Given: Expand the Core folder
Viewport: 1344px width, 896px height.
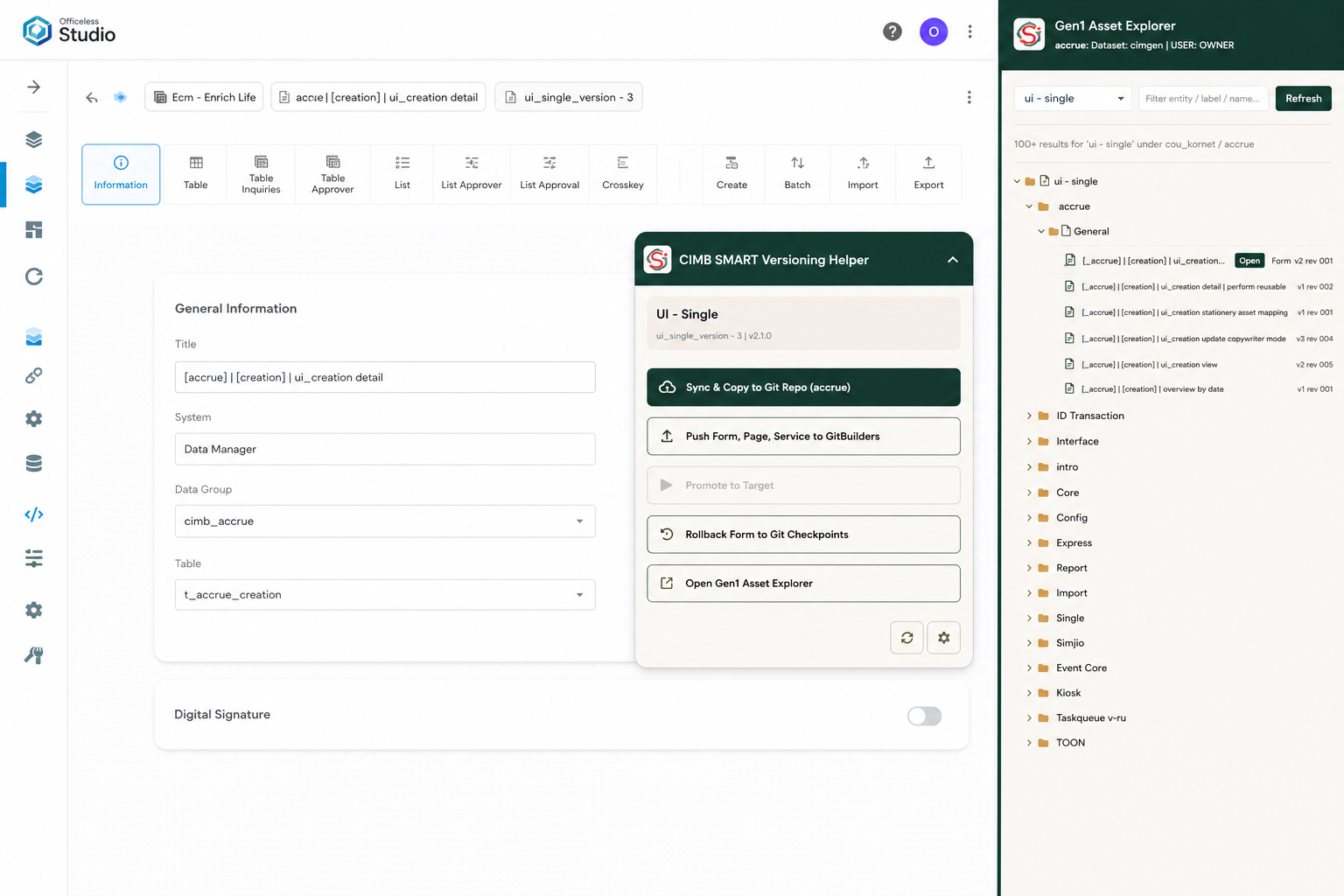Looking at the screenshot, I should click(x=1029, y=493).
